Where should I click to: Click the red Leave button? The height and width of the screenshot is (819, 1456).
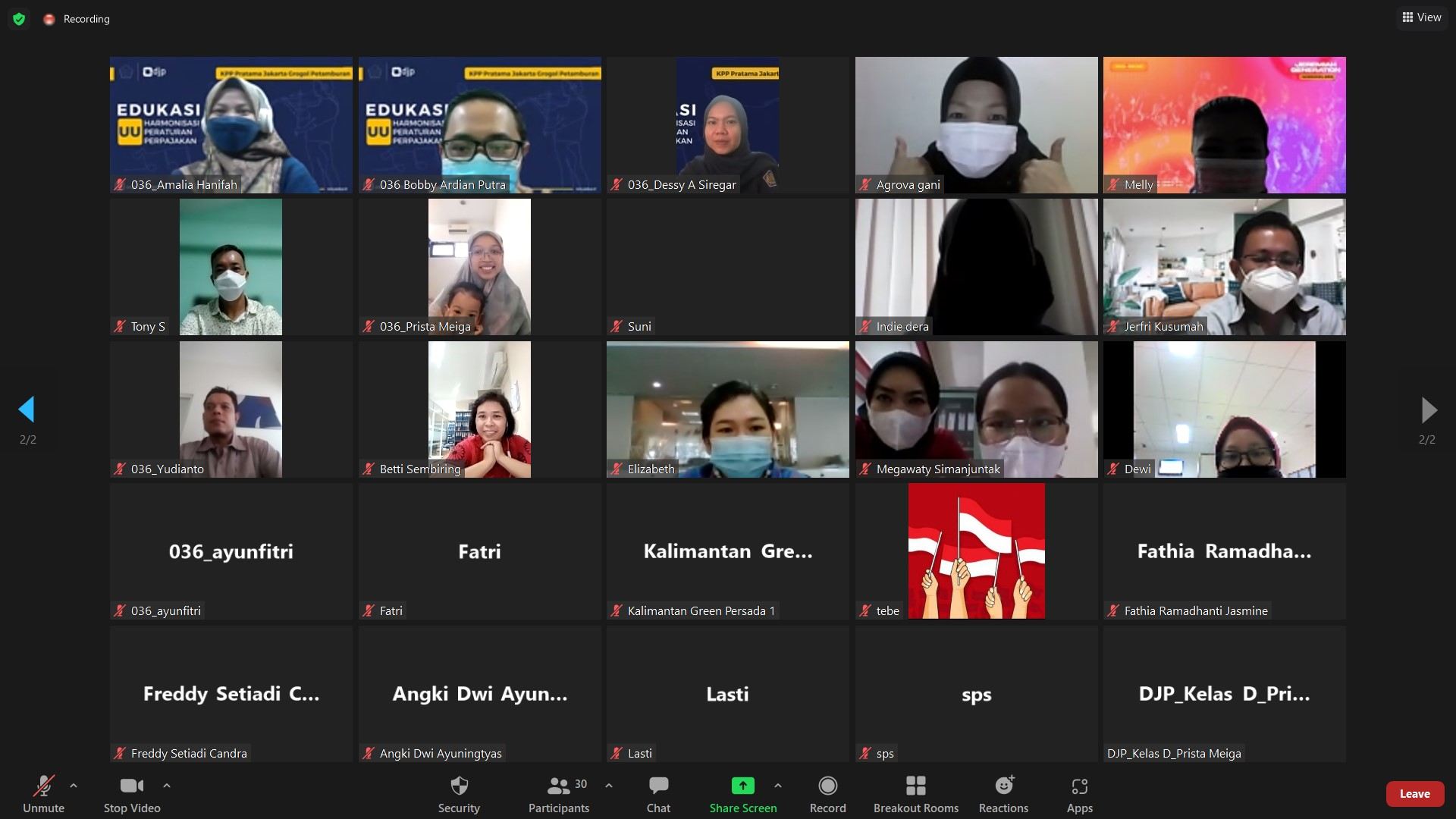pos(1414,794)
